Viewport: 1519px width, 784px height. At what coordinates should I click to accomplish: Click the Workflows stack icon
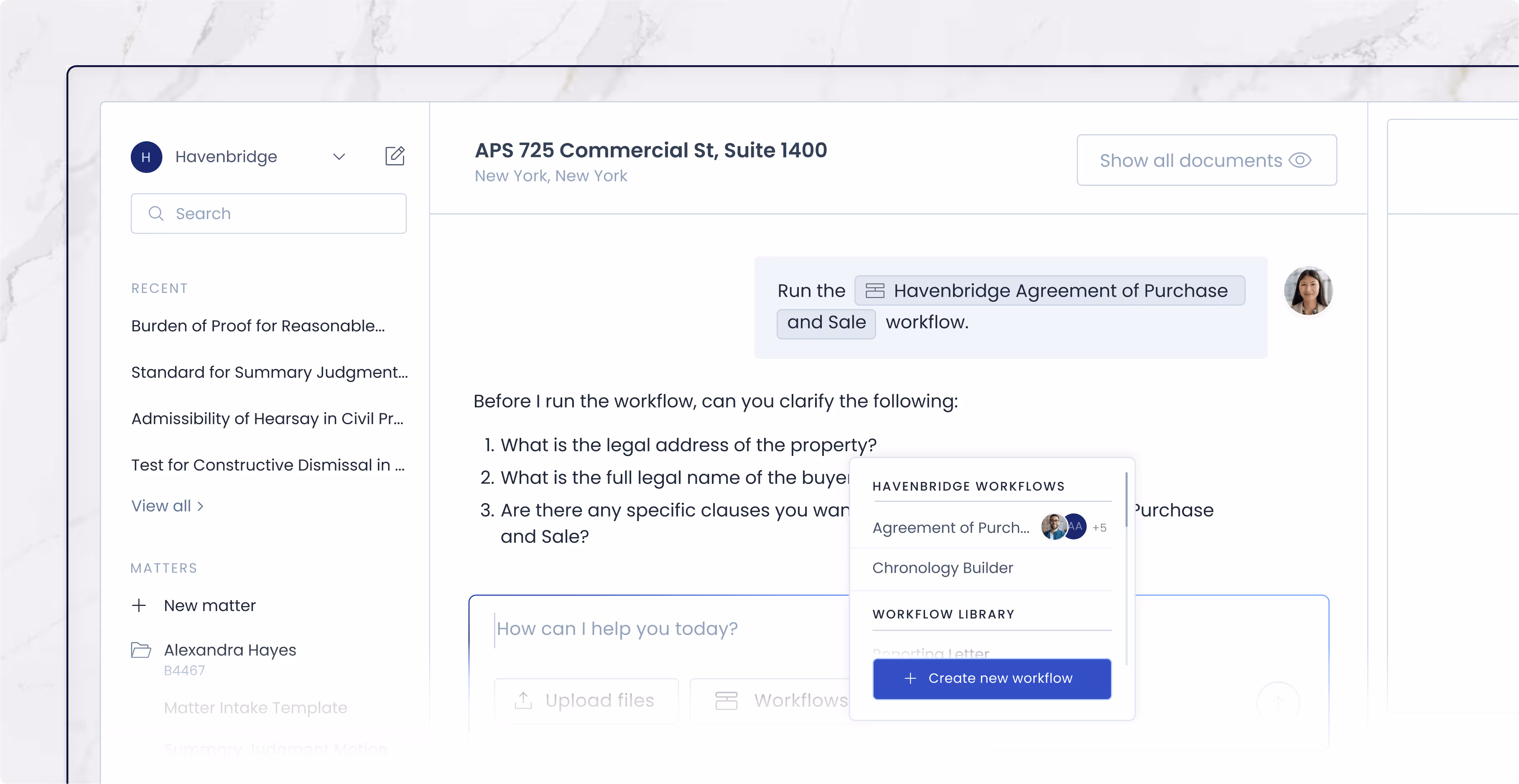(726, 700)
